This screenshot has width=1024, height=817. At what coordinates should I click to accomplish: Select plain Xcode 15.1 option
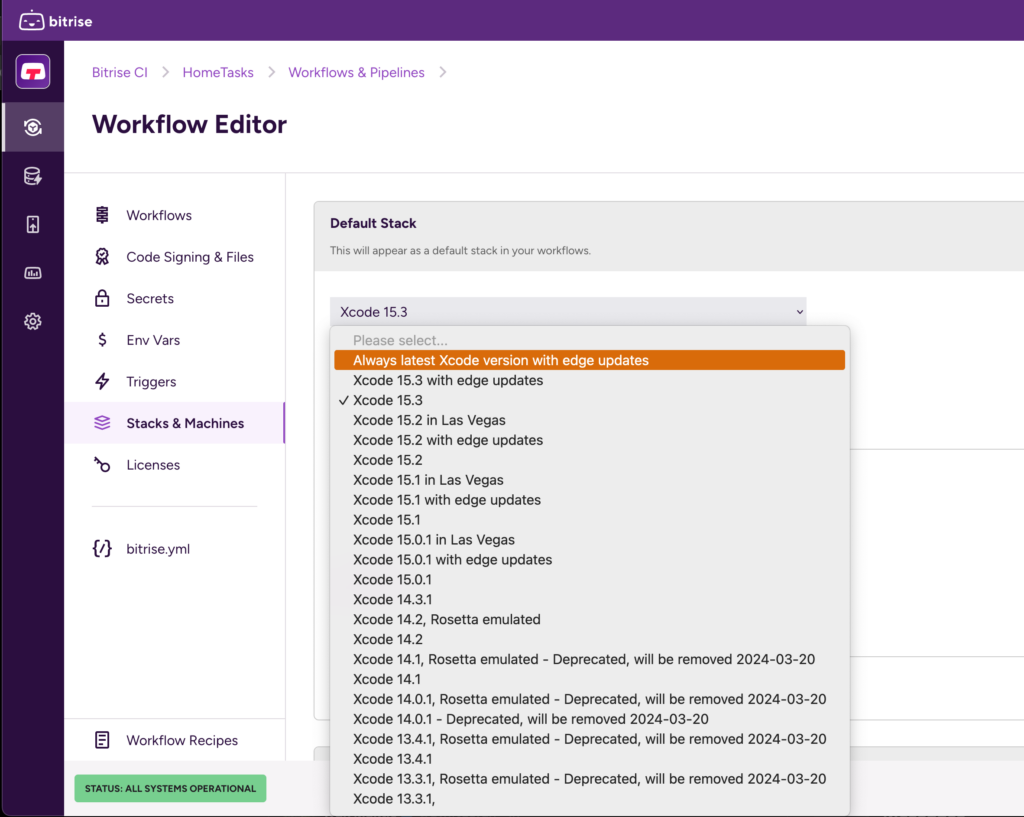tap(589, 519)
